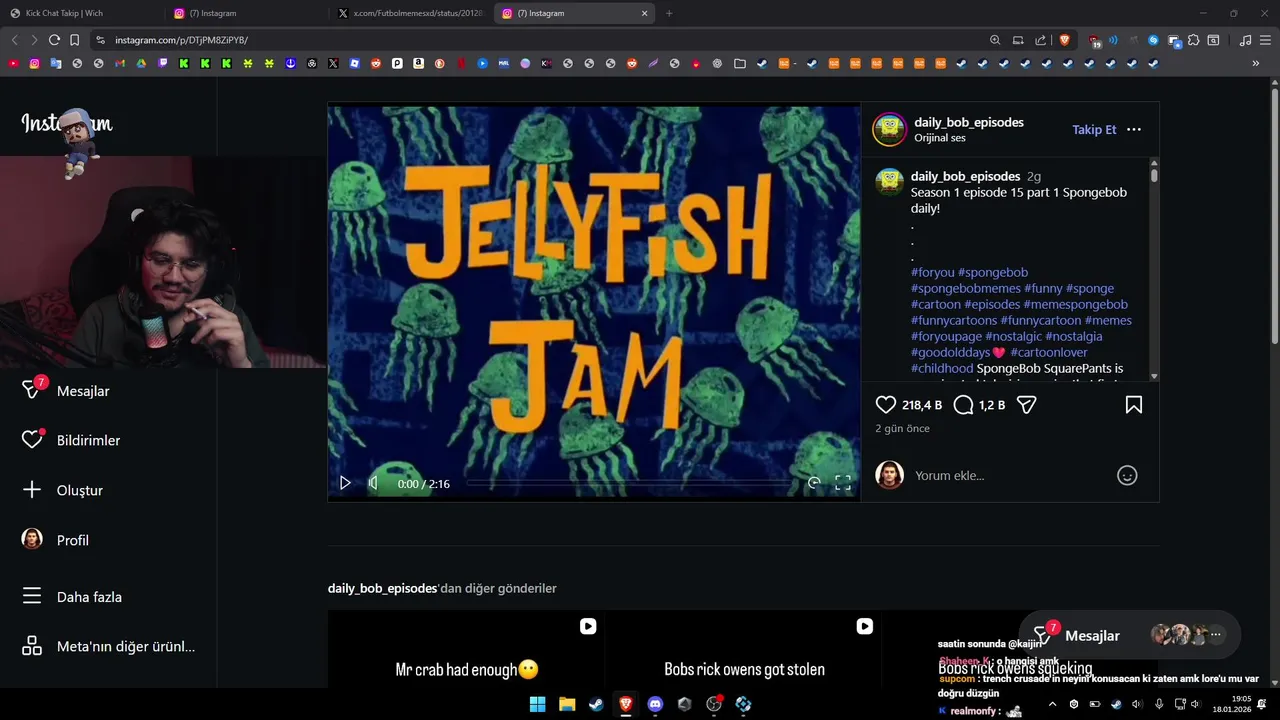Select Oluştur to create a post
This screenshot has width=1280, height=720.
pyautogui.click(x=62, y=490)
